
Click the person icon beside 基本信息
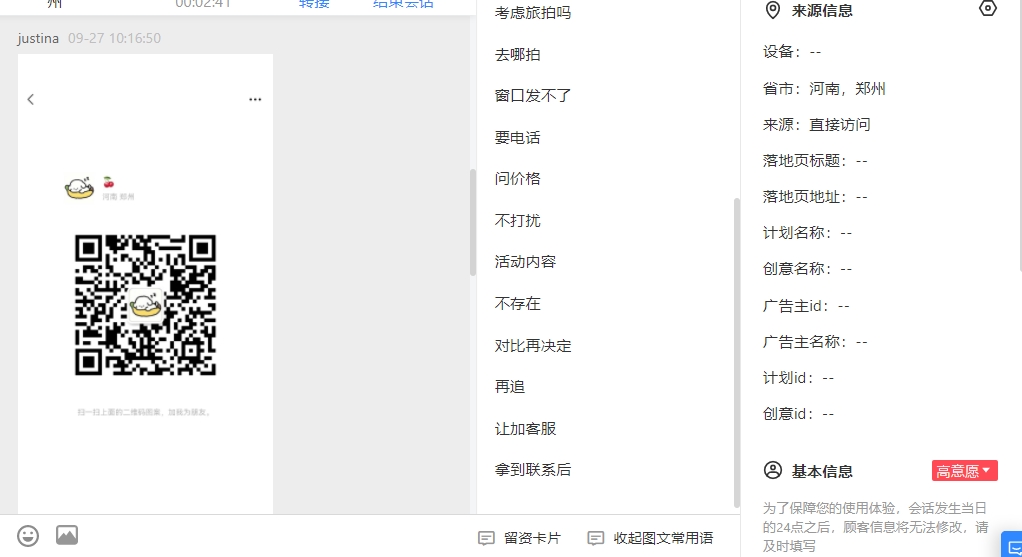[x=772, y=470]
